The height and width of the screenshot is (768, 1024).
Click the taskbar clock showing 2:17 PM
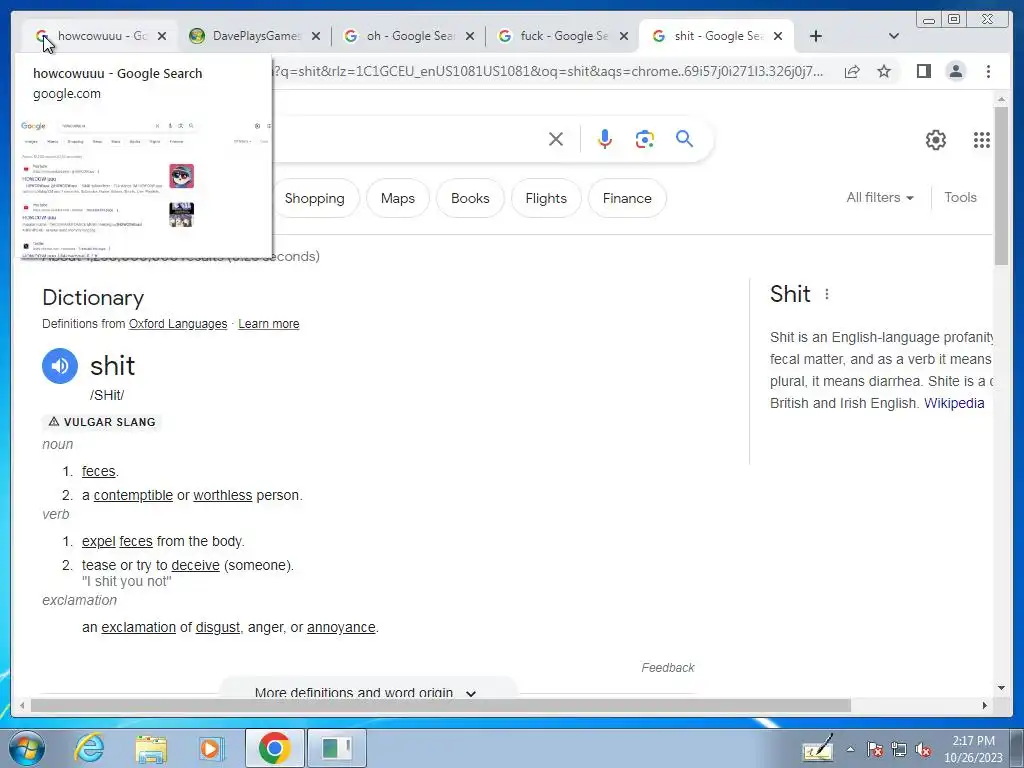973,749
